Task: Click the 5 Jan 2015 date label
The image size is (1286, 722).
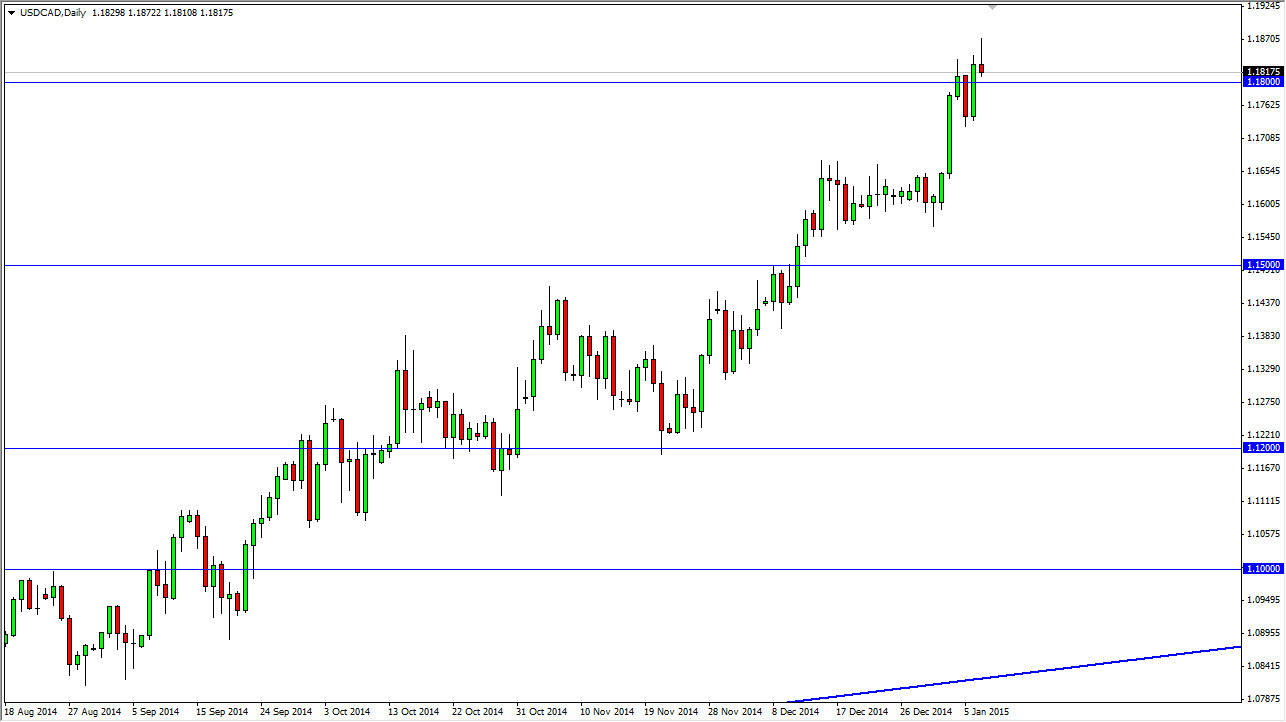Action: tap(988, 711)
